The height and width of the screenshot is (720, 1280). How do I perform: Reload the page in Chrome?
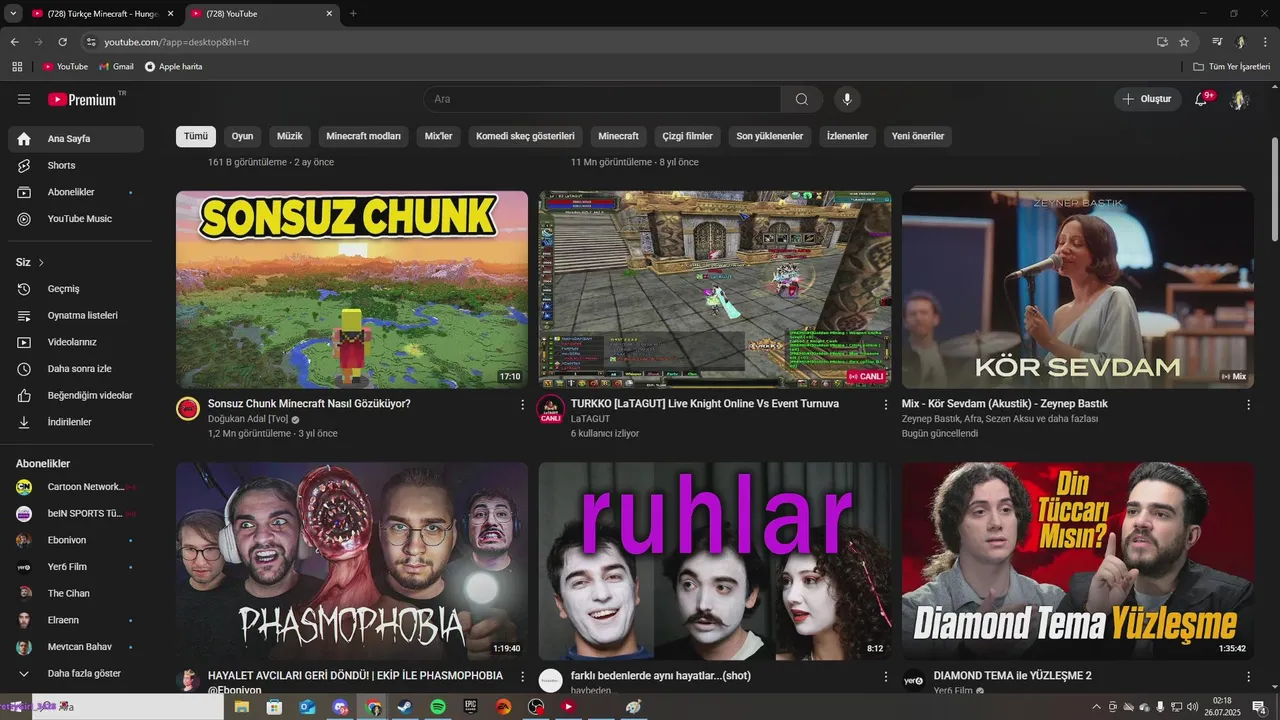[62, 42]
